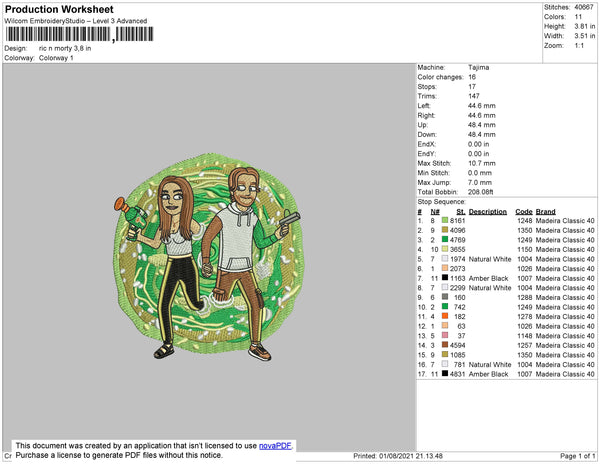600x464 pixels.
Task: Click the 'Code' column header
Action: (x=523, y=212)
